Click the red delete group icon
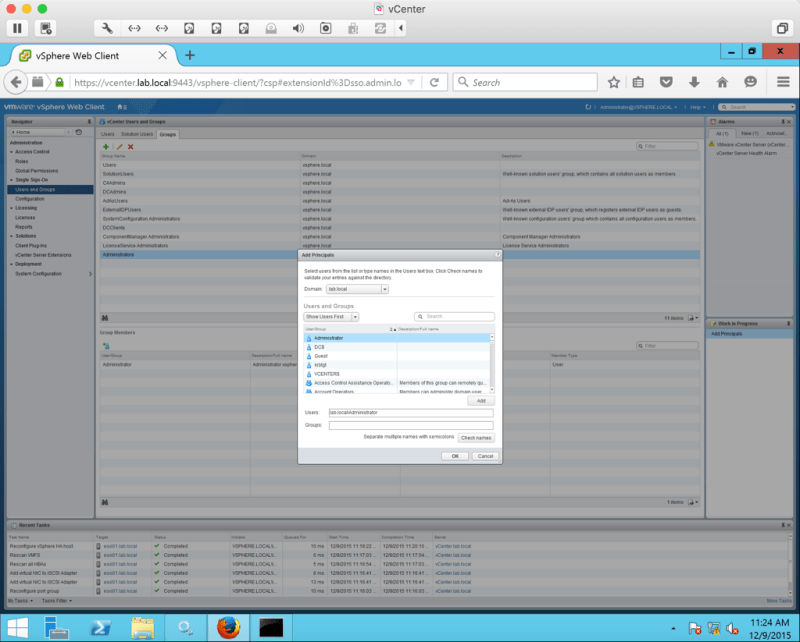 point(130,147)
